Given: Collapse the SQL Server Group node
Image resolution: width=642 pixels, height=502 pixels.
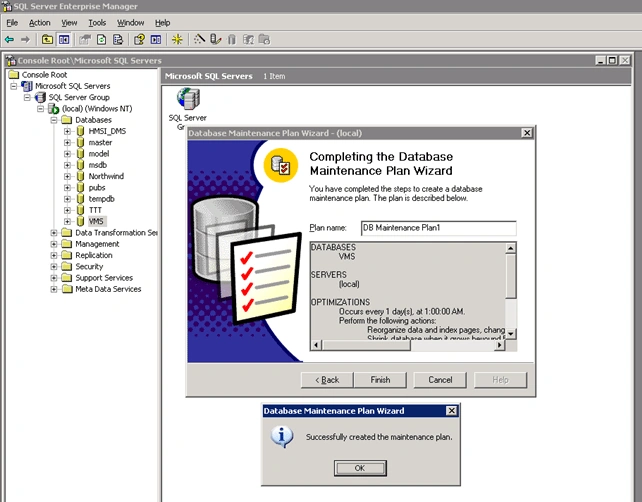Looking at the screenshot, I should (x=27, y=97).
